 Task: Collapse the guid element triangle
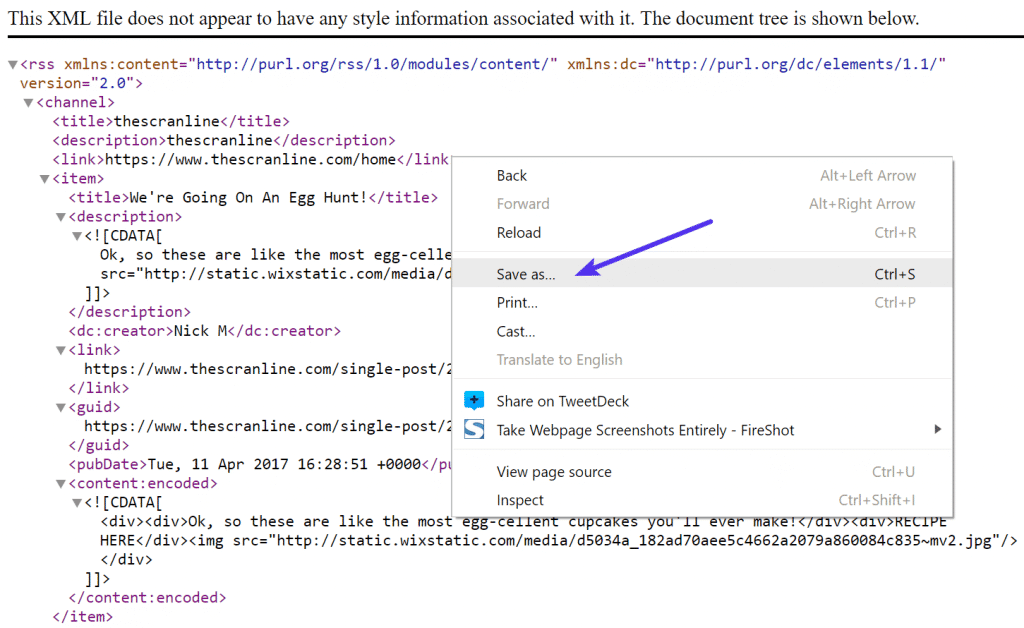click(x=61, y=408)
